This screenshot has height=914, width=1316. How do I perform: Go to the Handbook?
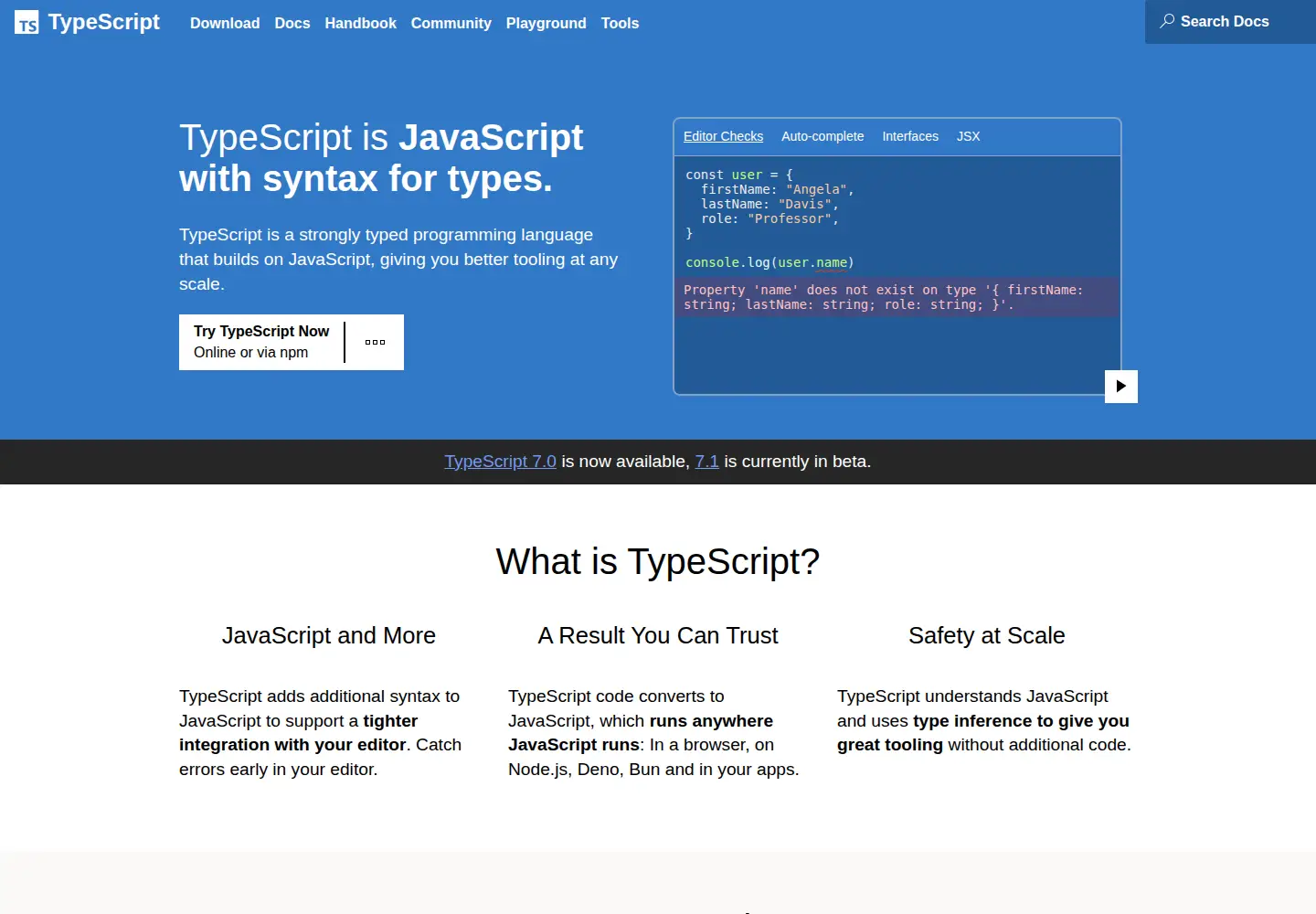[360, 23]
